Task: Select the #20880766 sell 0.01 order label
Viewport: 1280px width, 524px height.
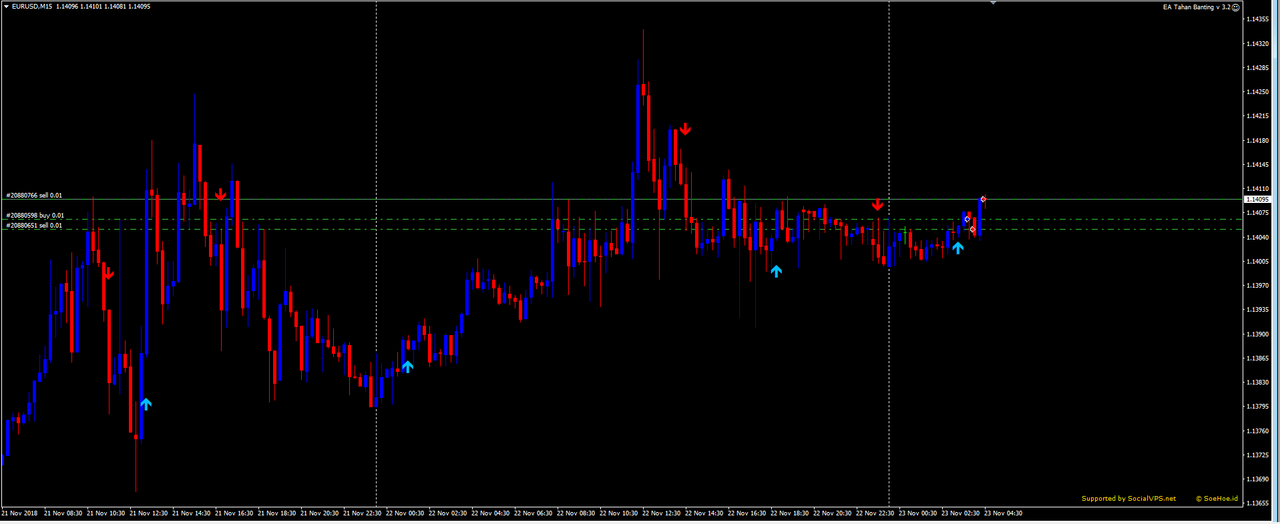Action: 34,195
